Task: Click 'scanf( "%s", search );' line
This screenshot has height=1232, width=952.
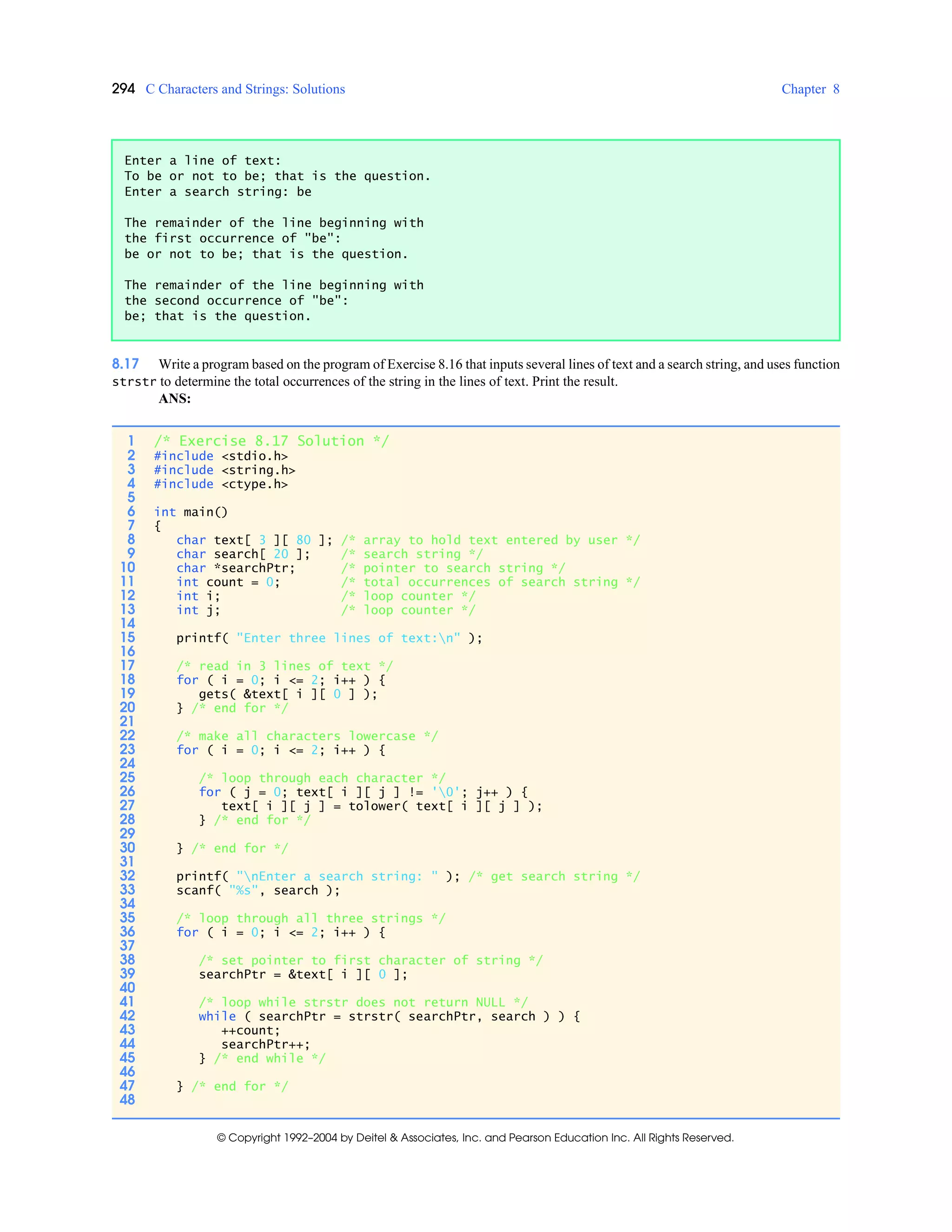Action: pos(258,891)
